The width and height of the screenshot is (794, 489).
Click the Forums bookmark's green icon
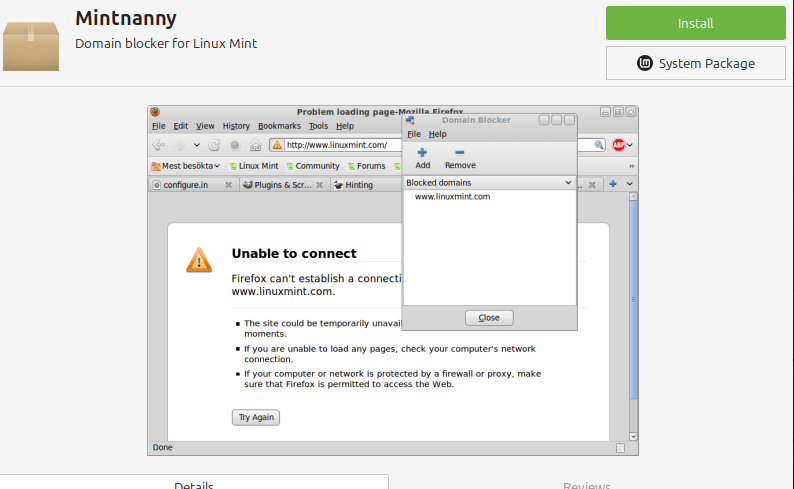coord(351,166)
